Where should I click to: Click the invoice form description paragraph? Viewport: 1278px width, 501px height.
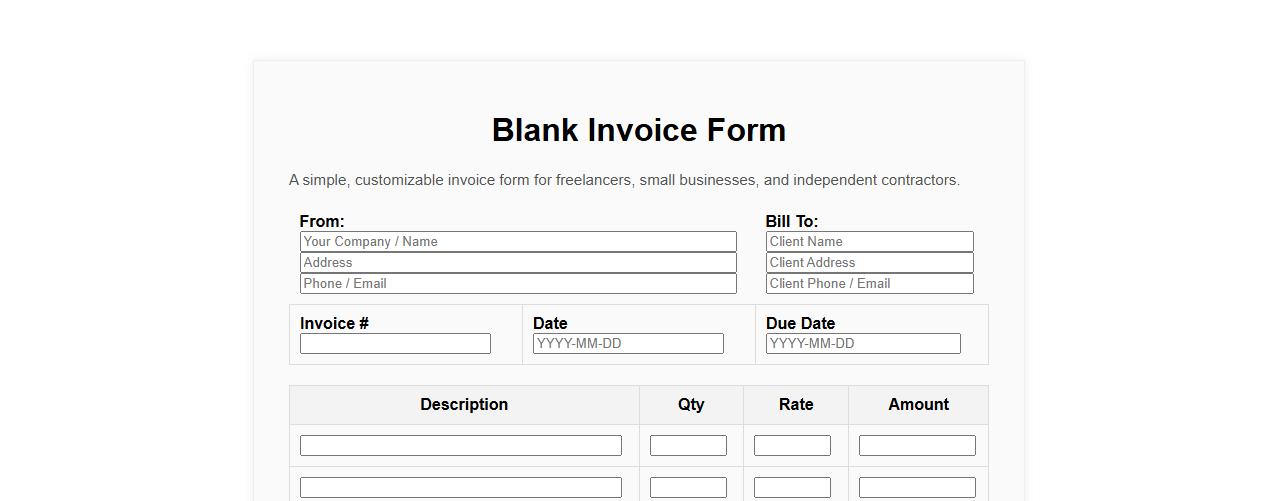pos(625,180)
